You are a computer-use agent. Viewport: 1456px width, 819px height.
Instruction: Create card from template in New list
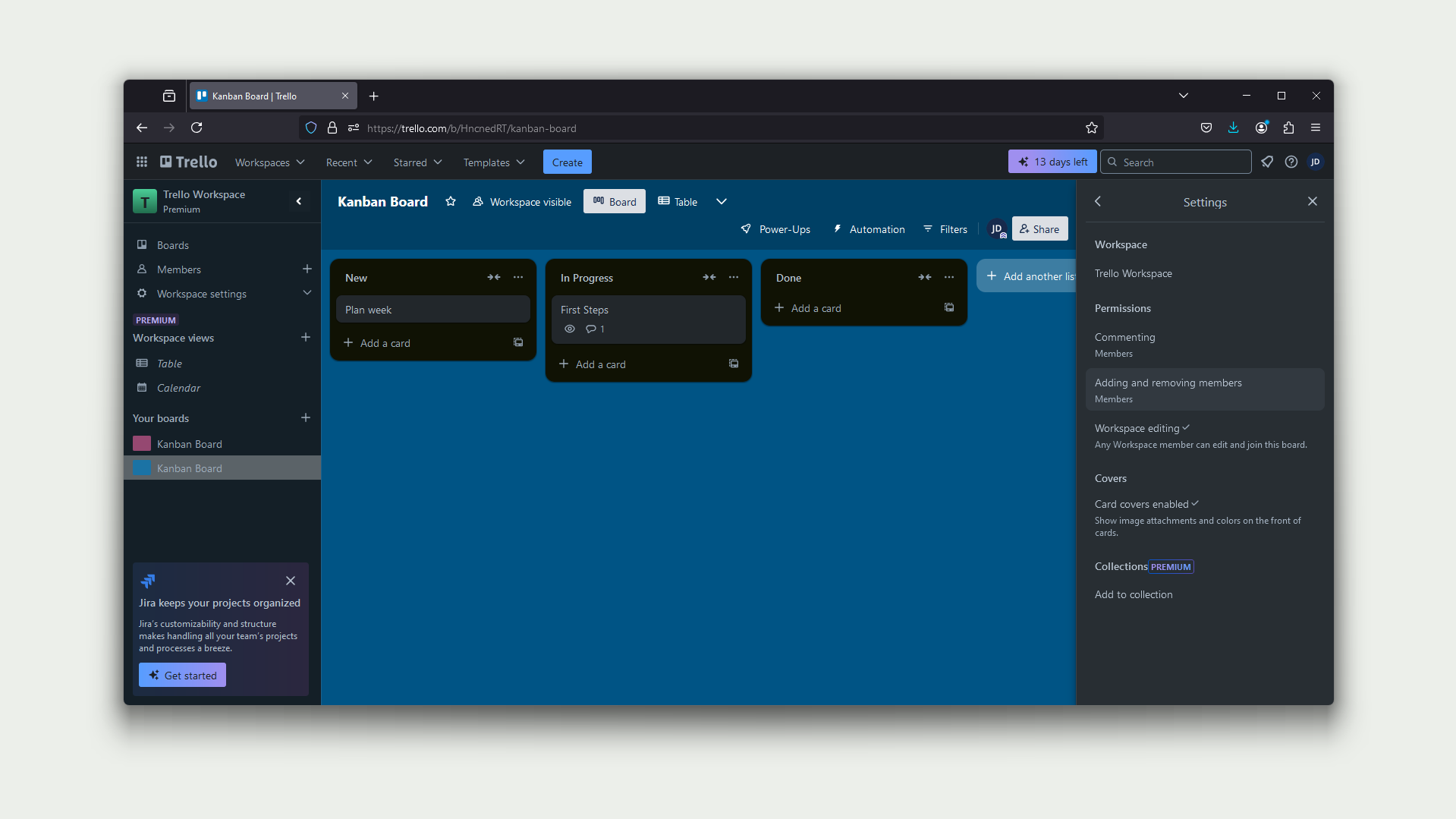click(518, 342)
